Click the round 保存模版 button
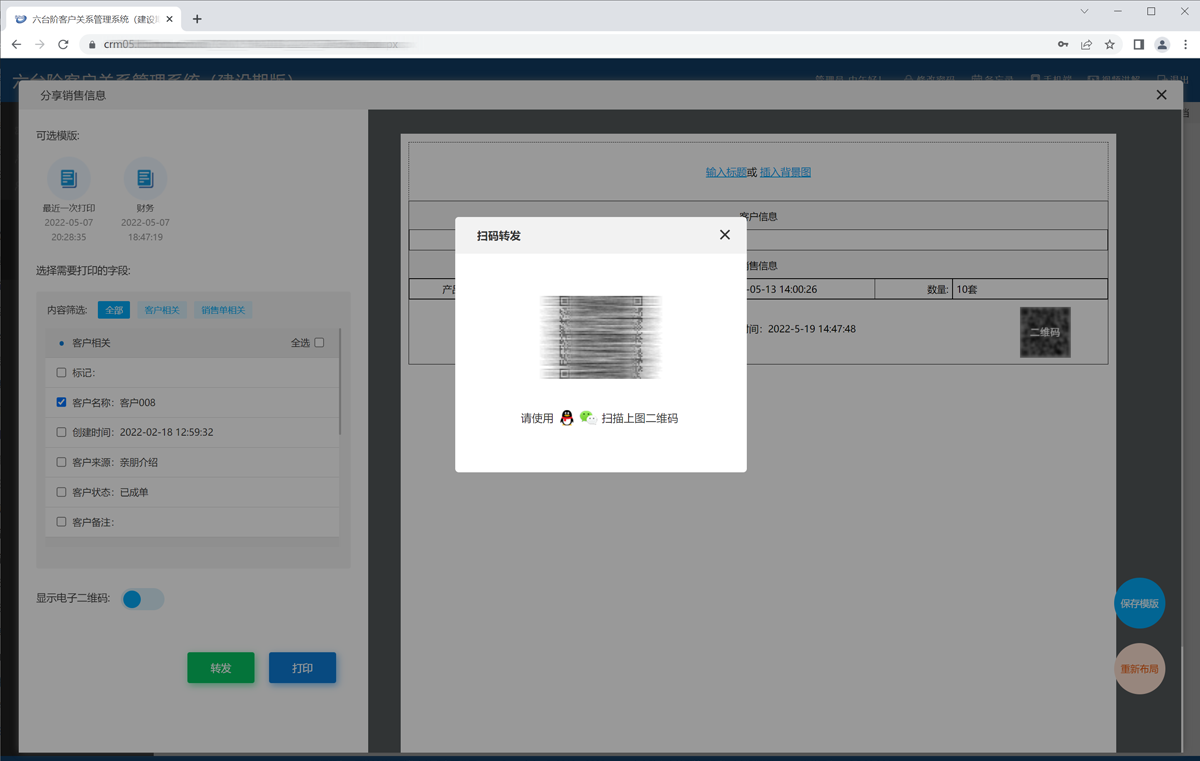Viewport: 1200px width, 761px height. [x=1139, y=603]
